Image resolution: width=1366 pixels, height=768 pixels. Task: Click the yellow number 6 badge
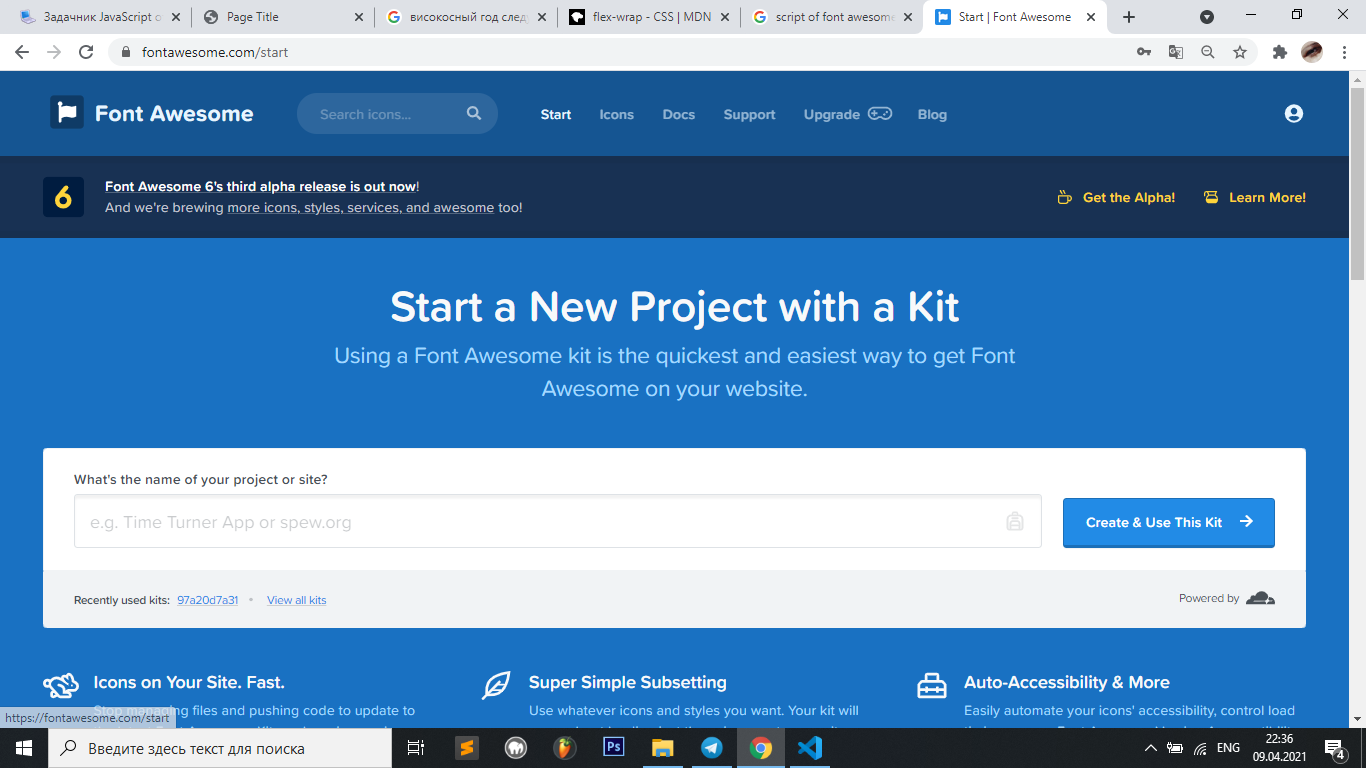tap(63, 197)
